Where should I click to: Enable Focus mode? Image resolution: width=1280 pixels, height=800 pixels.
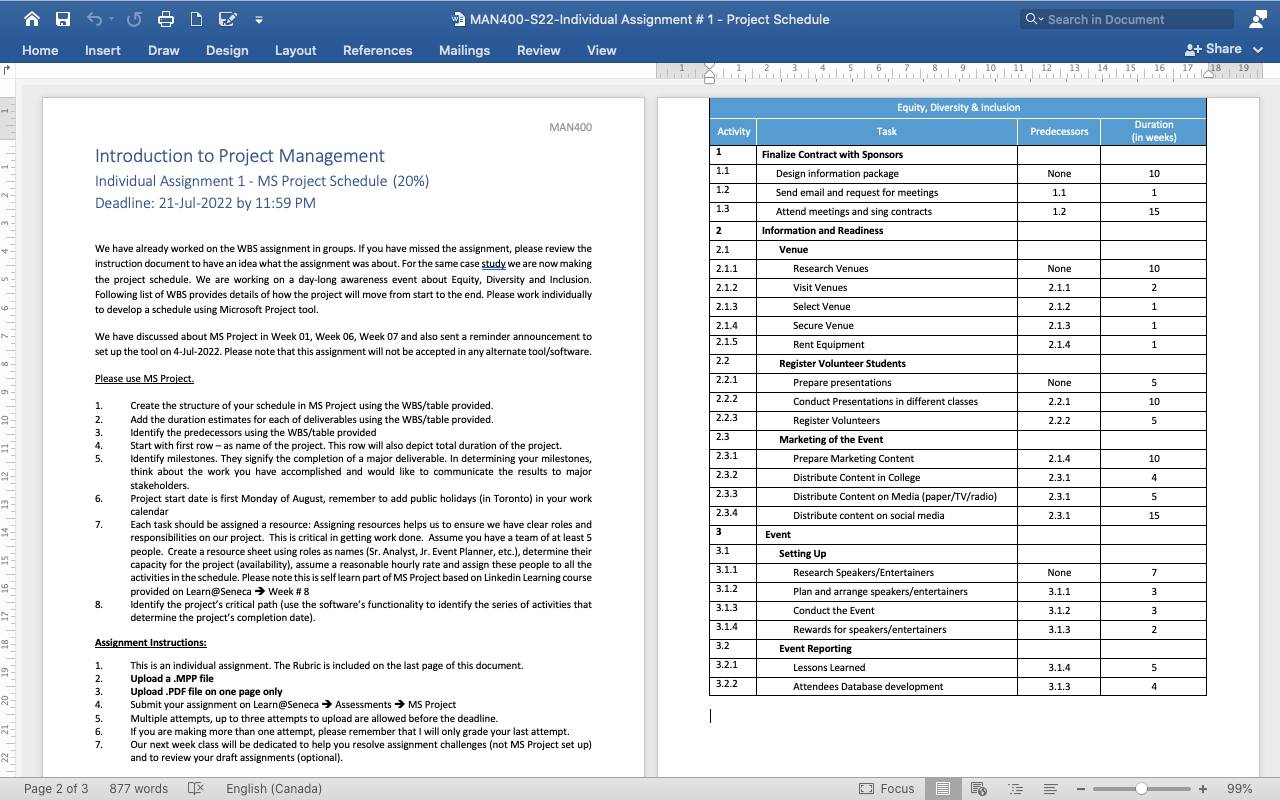click(887, 788)
